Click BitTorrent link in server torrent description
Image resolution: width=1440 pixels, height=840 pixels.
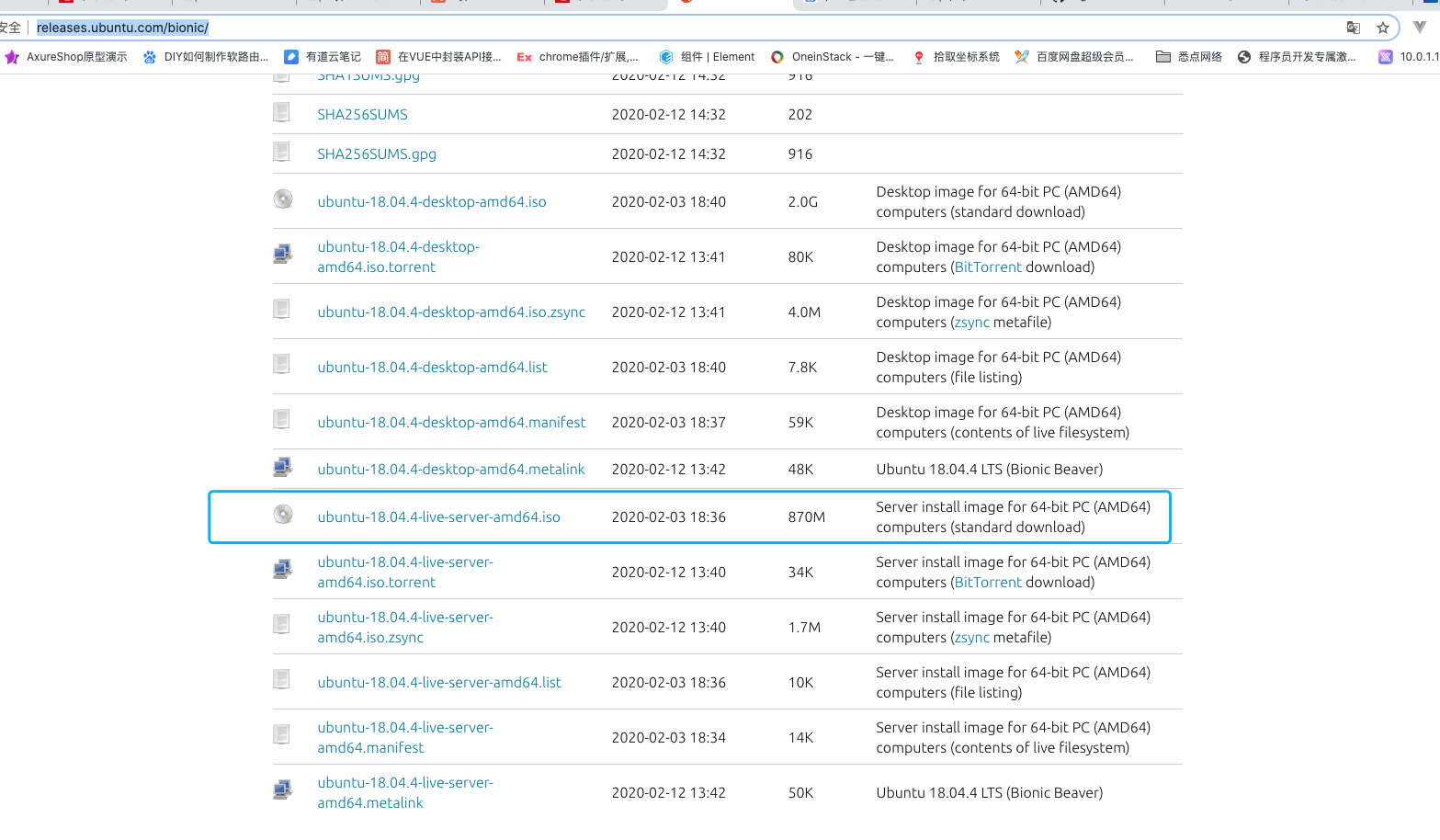(988, 583)
